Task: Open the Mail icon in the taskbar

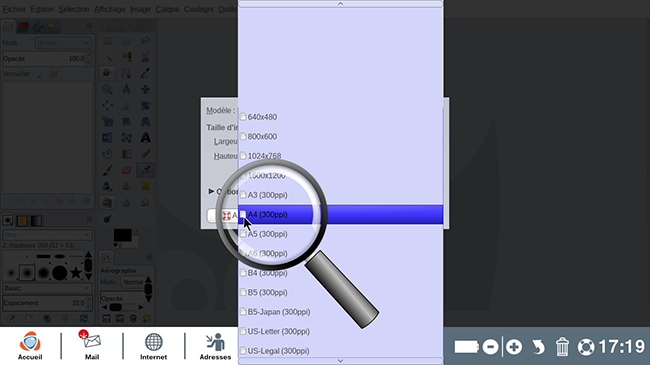Action: (x=92, y=346)
